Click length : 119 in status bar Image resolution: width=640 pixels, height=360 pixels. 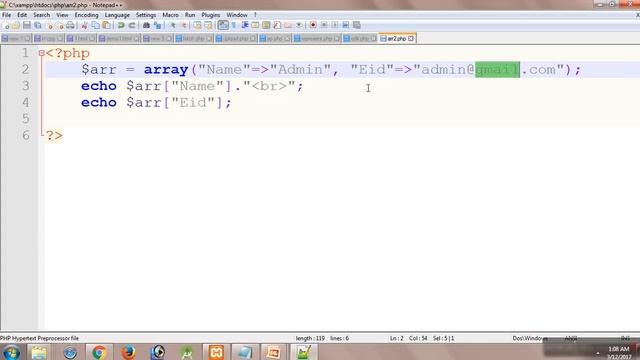310,338
